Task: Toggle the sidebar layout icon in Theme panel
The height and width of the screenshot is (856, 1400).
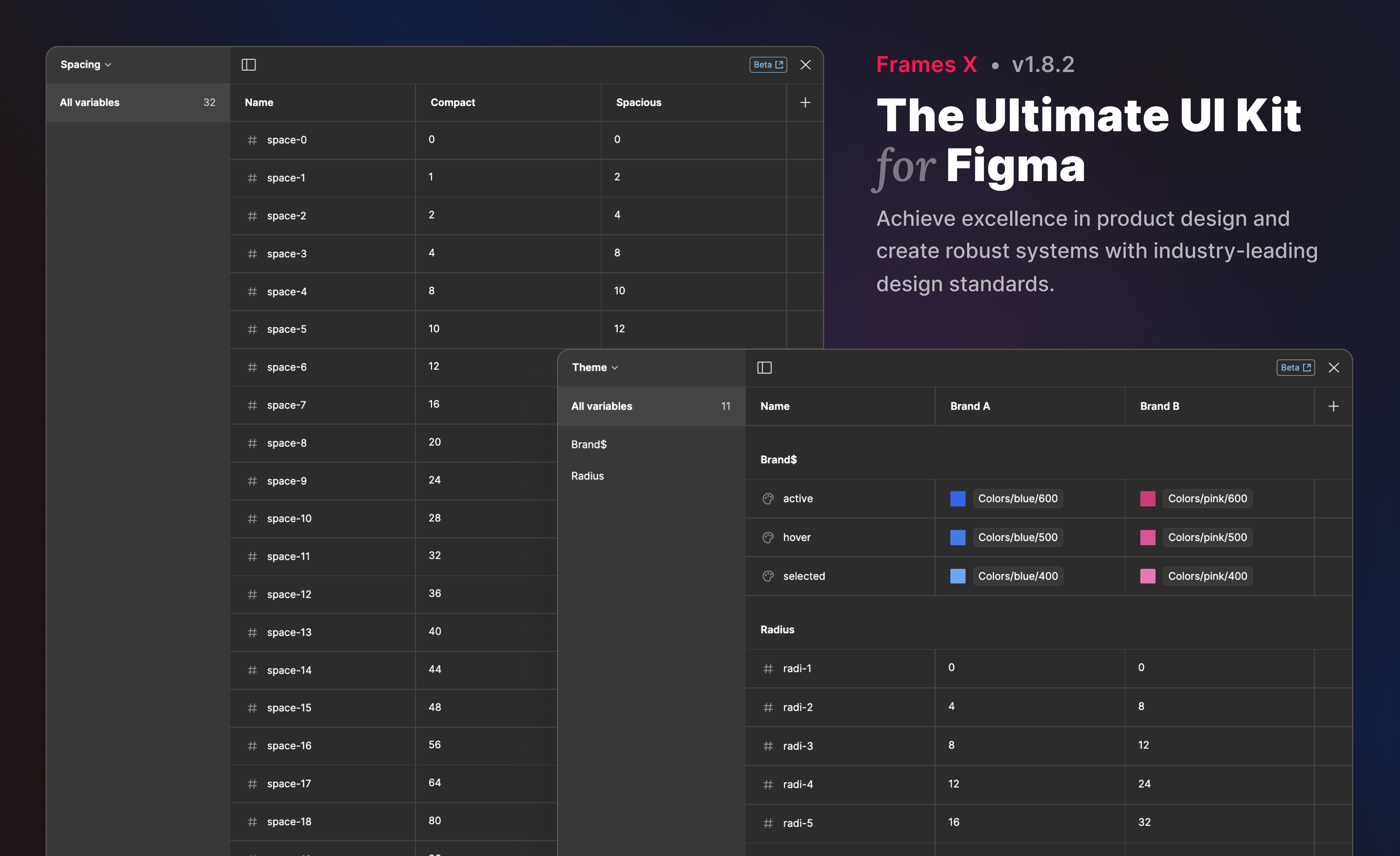Action: [x=764, y=367]
